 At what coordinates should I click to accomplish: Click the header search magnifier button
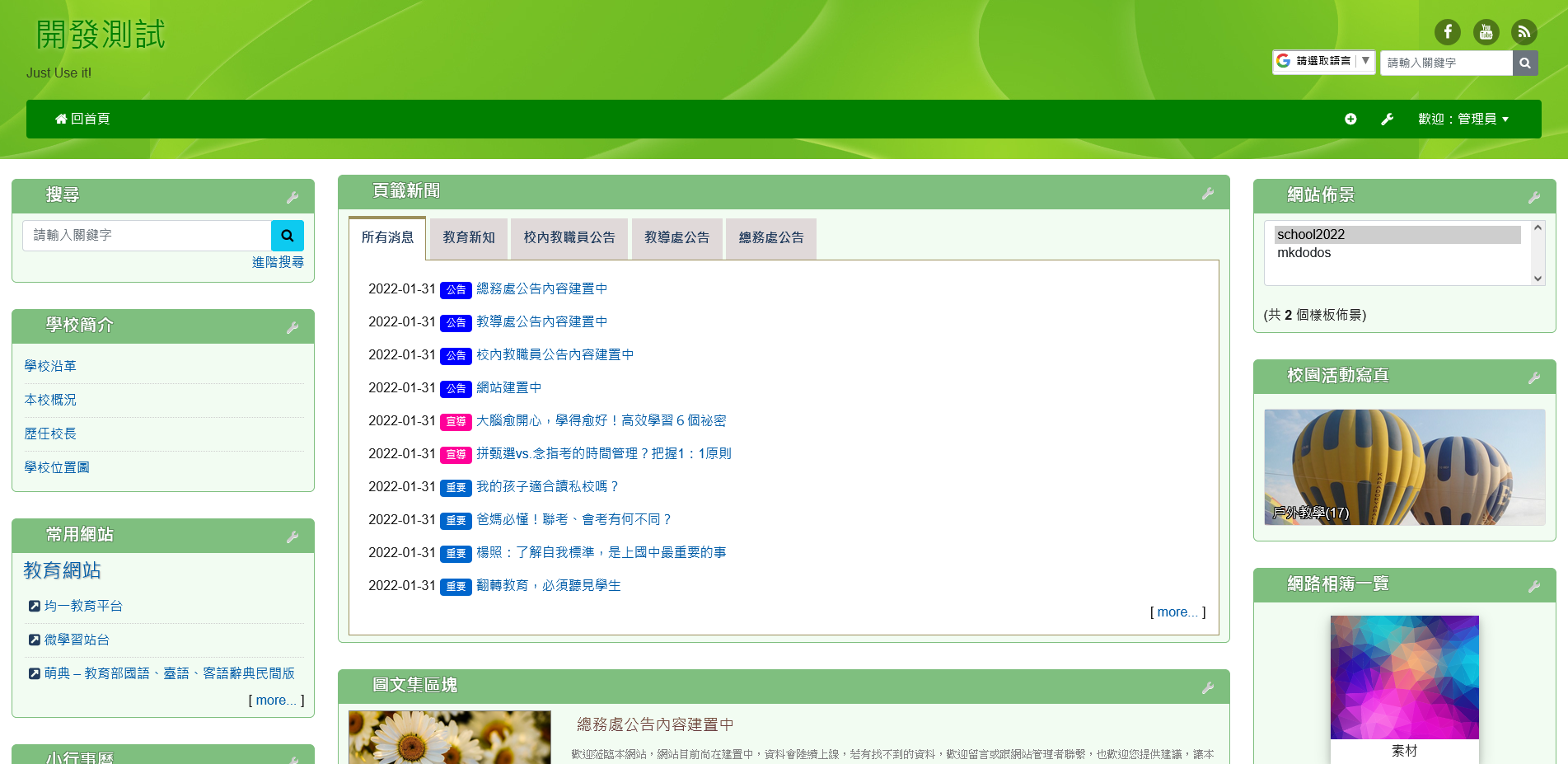(1524, 63)
